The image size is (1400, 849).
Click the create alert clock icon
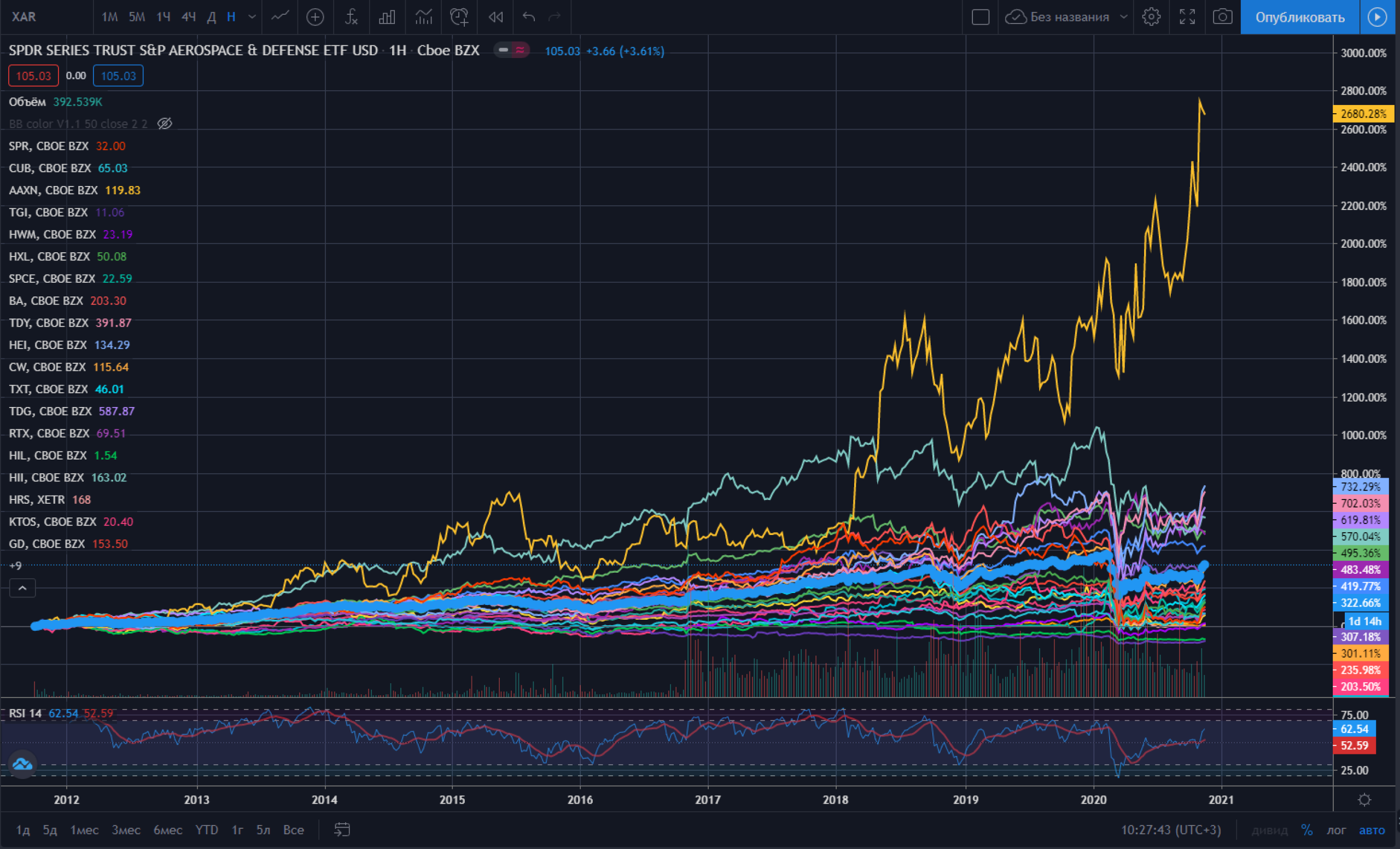tap(459, 17)
